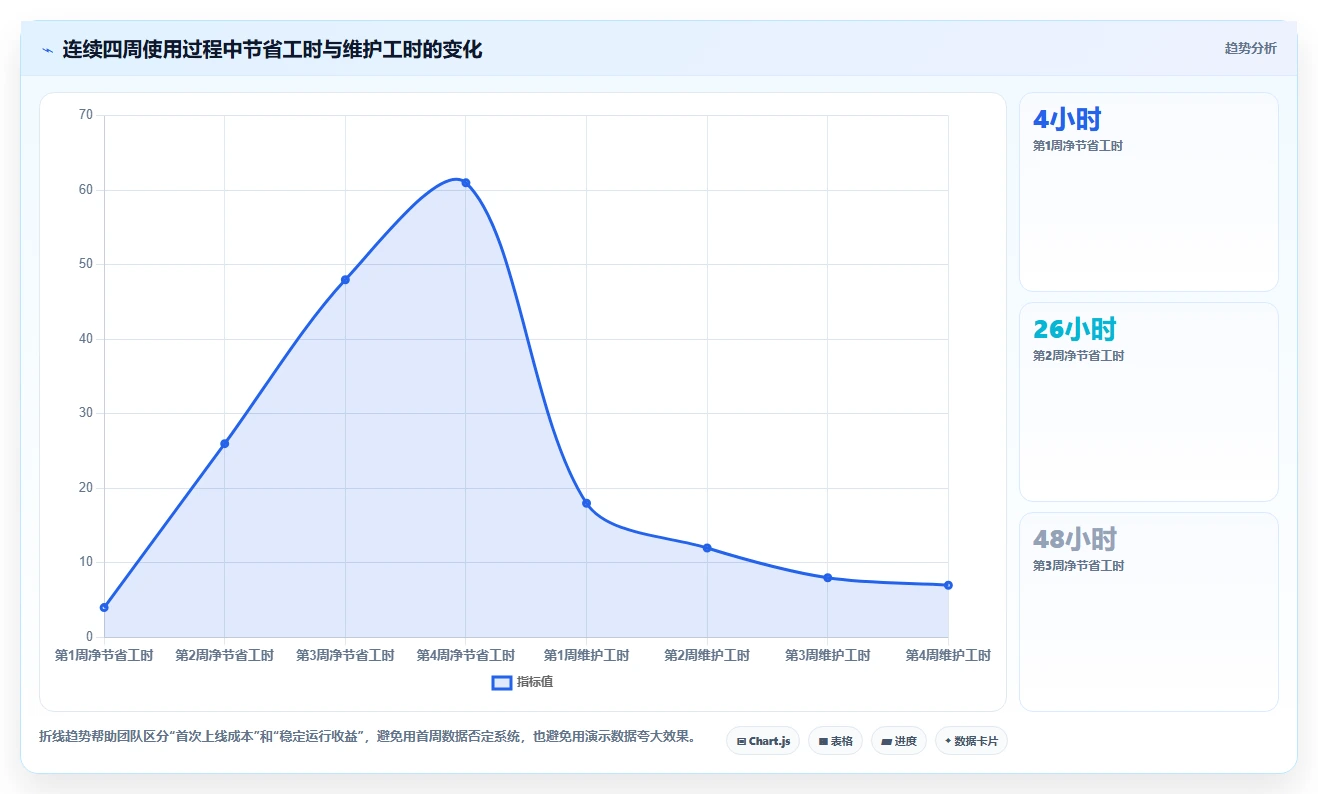Click the 表格 tag
The height and width of the screenshot is (794, 1318).
click(835, 741)
